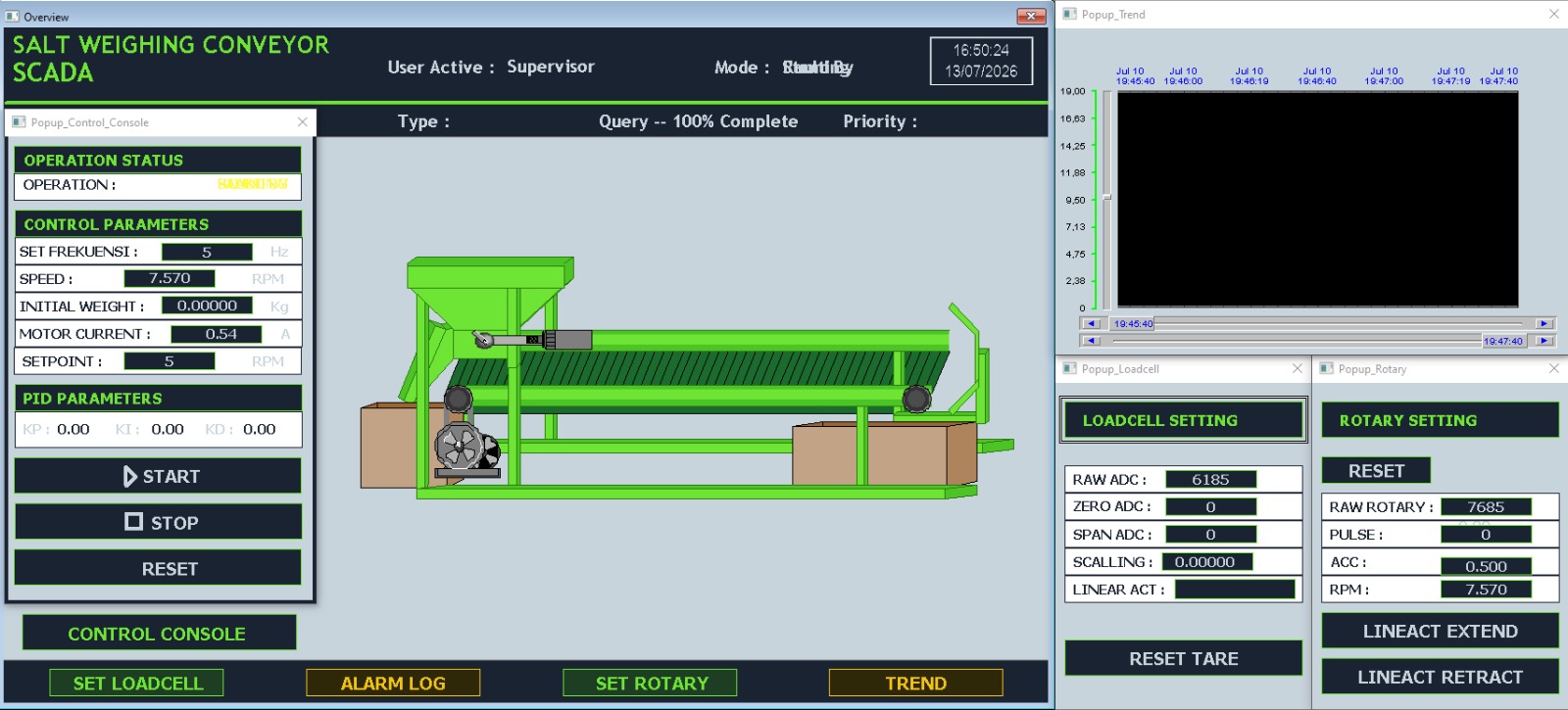The height and width of the screenshot is (710, 1568).
Task: Click the SPAN ADC value field
Action: pos(1210,534)
